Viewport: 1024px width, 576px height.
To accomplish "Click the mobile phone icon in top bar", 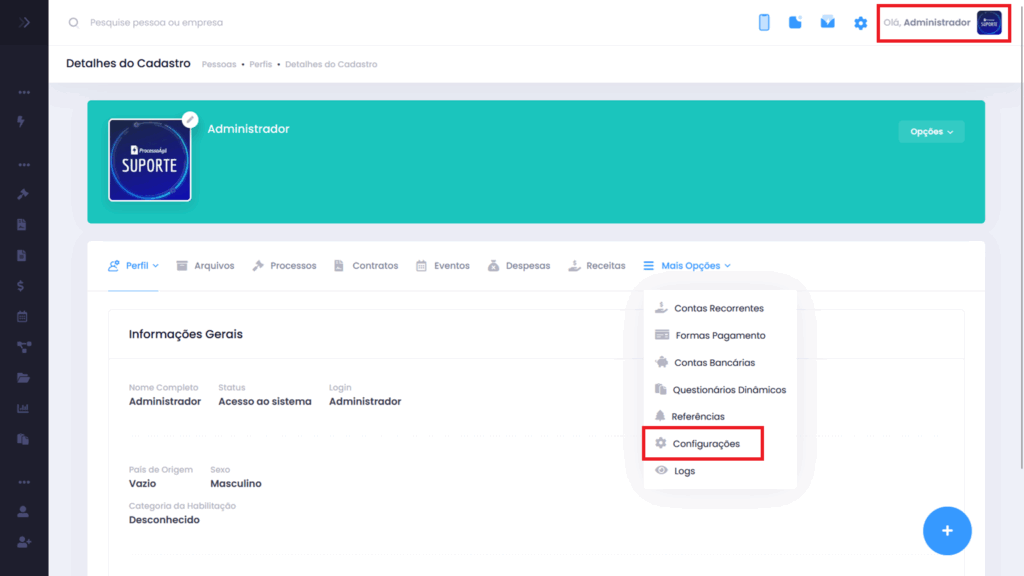I will tap(764, 22).
